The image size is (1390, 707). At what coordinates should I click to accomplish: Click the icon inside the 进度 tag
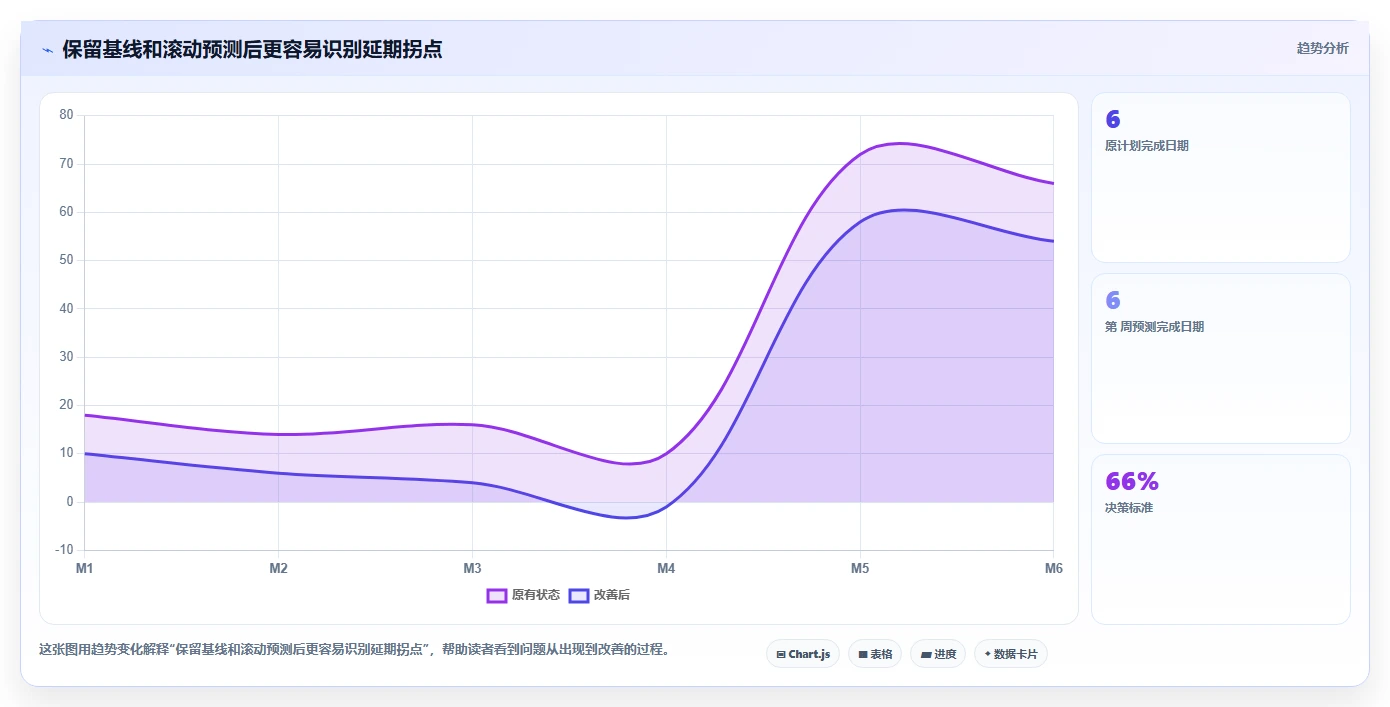[926, 655]
